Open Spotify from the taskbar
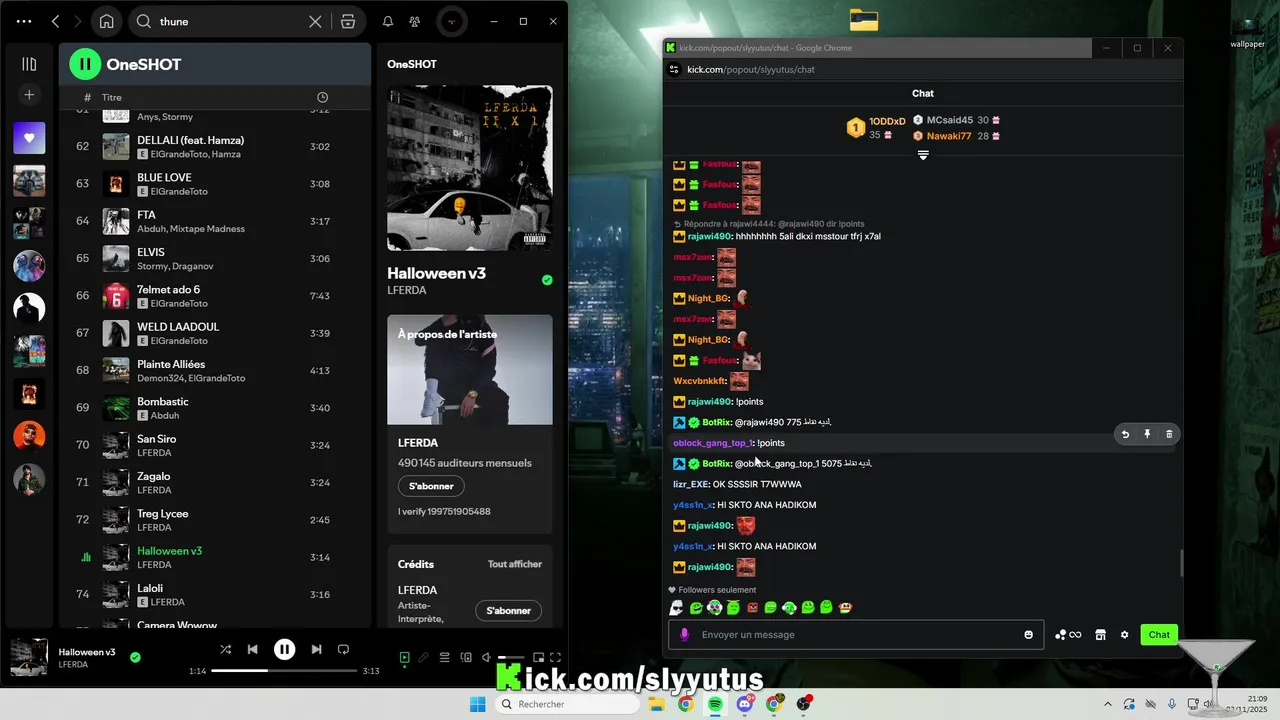Viewport: 1280px width, 720px height. 716,704
